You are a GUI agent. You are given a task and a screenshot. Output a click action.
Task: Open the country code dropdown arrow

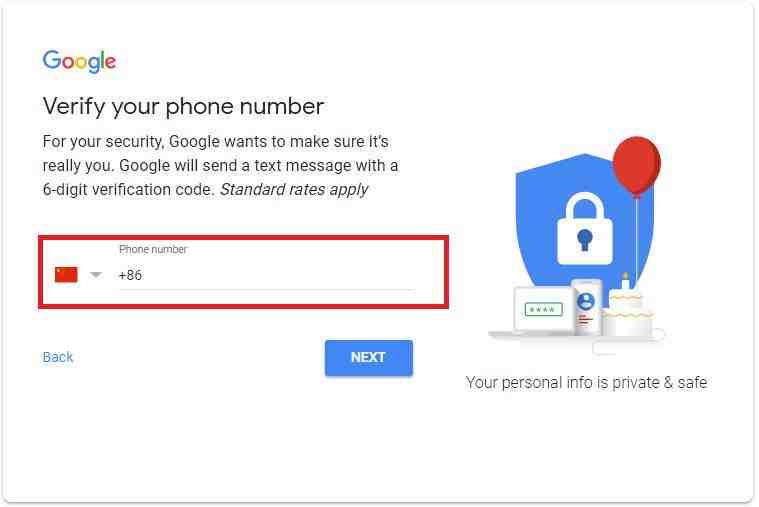(x=96, y=275)
